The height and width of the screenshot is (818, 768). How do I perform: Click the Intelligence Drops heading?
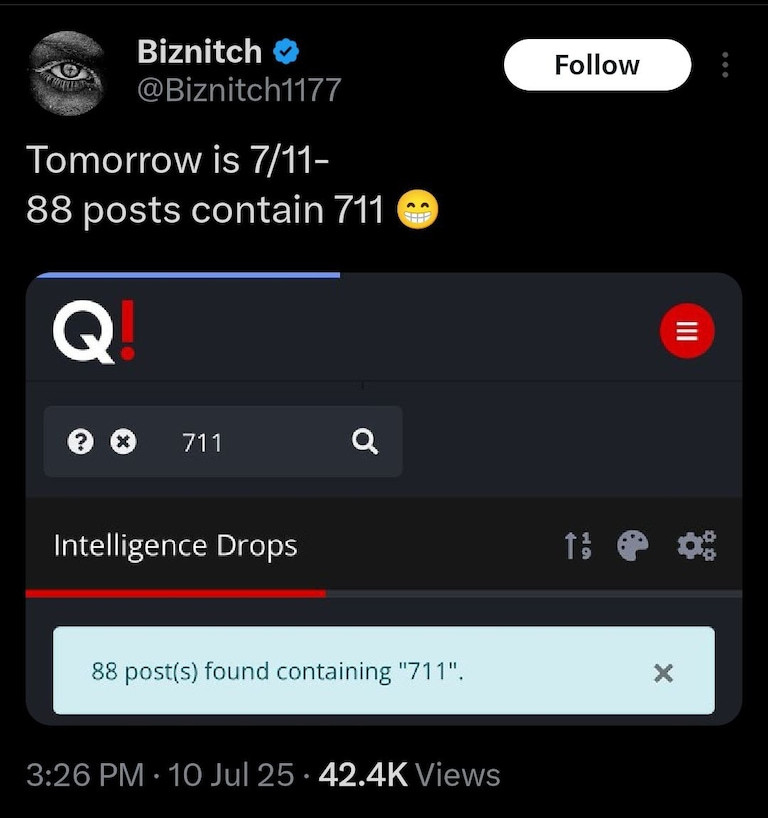pyautogui.click(x=175, y=546)
